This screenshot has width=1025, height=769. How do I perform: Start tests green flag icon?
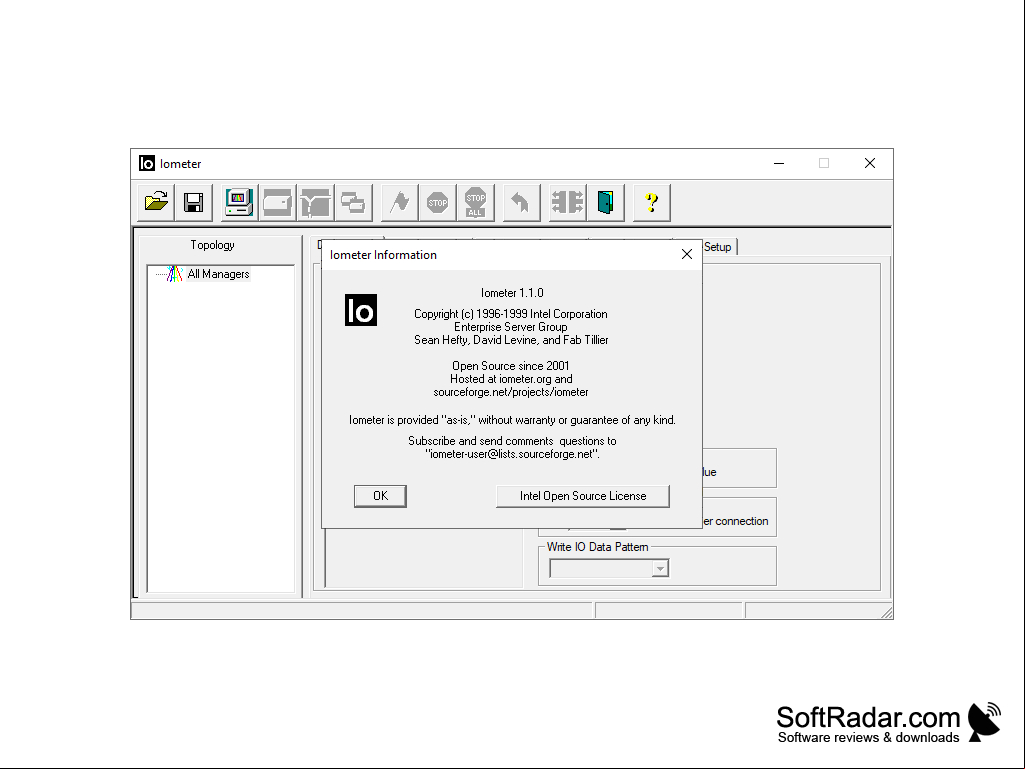pyautogui.click(x=399, y=202)
